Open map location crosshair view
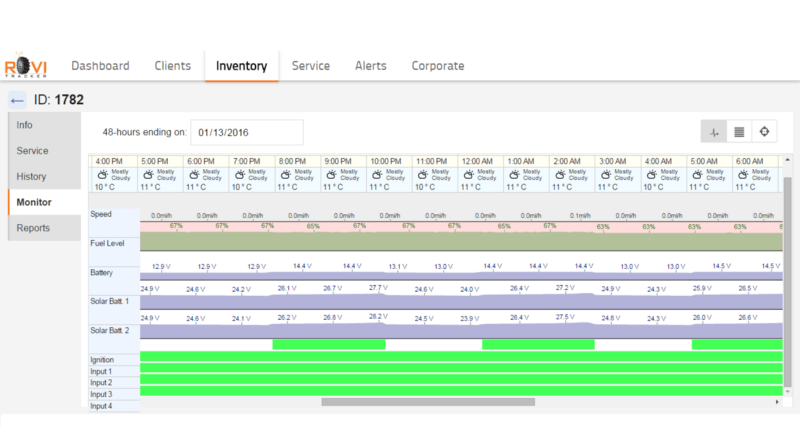The width and height of the screenshot is (800, 426). coord(764,132)
